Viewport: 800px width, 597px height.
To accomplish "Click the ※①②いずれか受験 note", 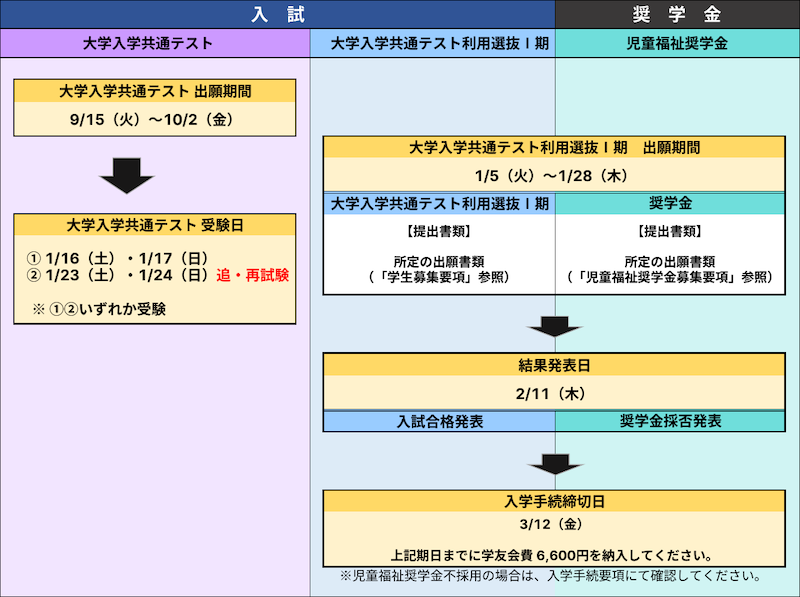I will click(x=99, y=309).
